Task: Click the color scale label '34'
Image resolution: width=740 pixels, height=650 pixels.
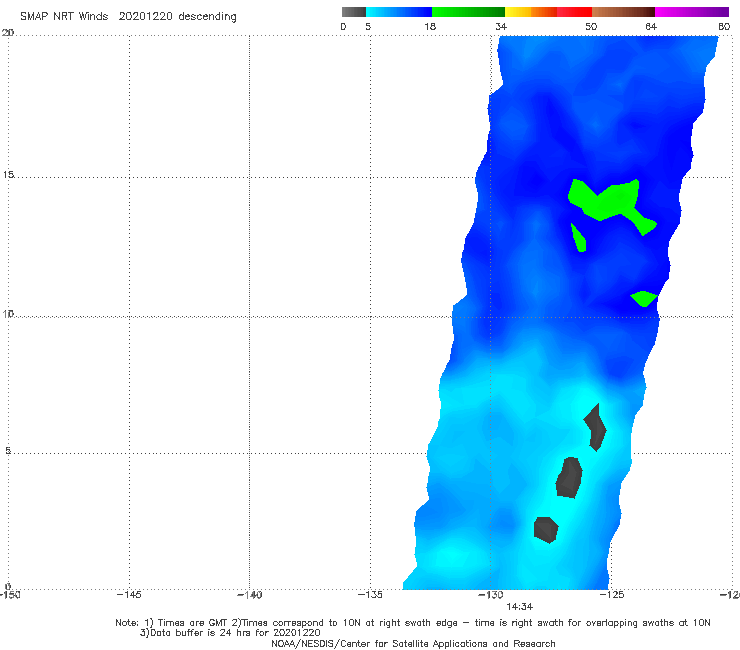Action: pos(501,27)
